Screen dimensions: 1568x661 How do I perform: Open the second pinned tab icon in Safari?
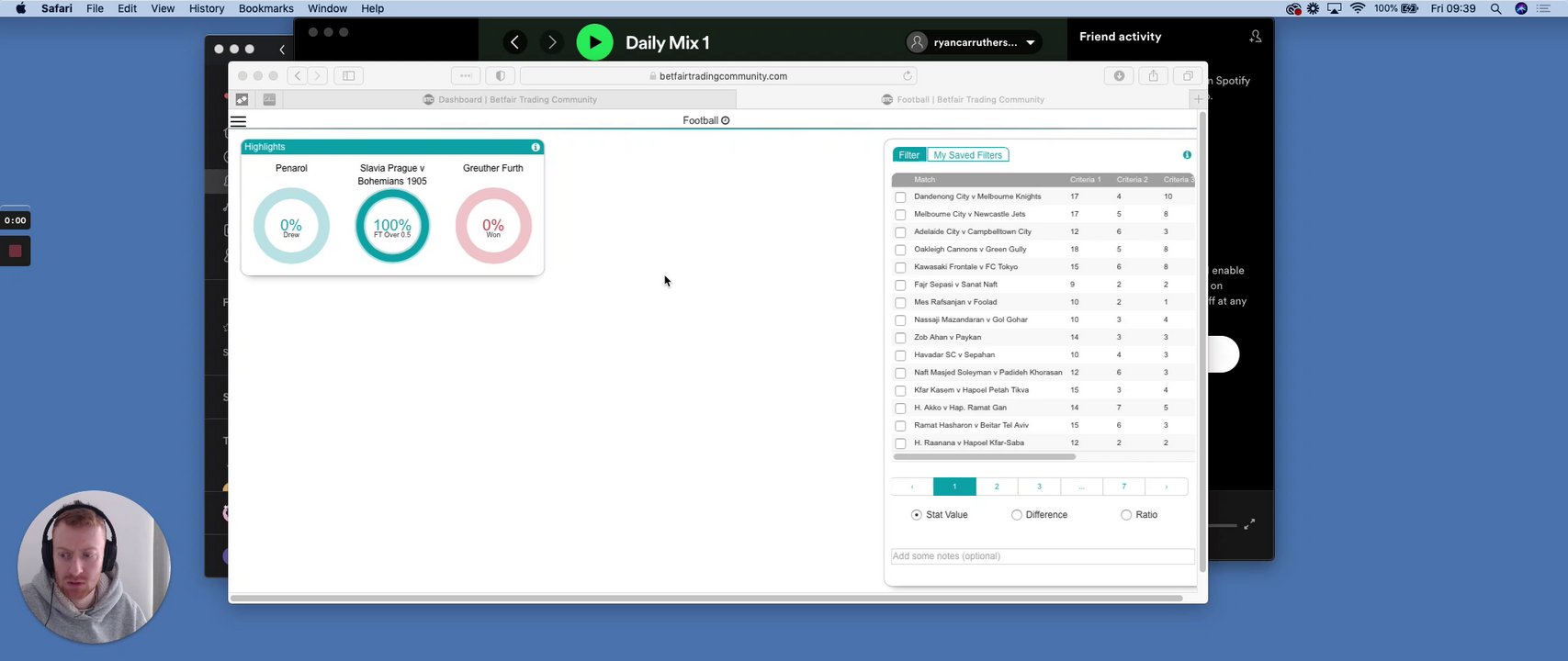coord(269,99)
